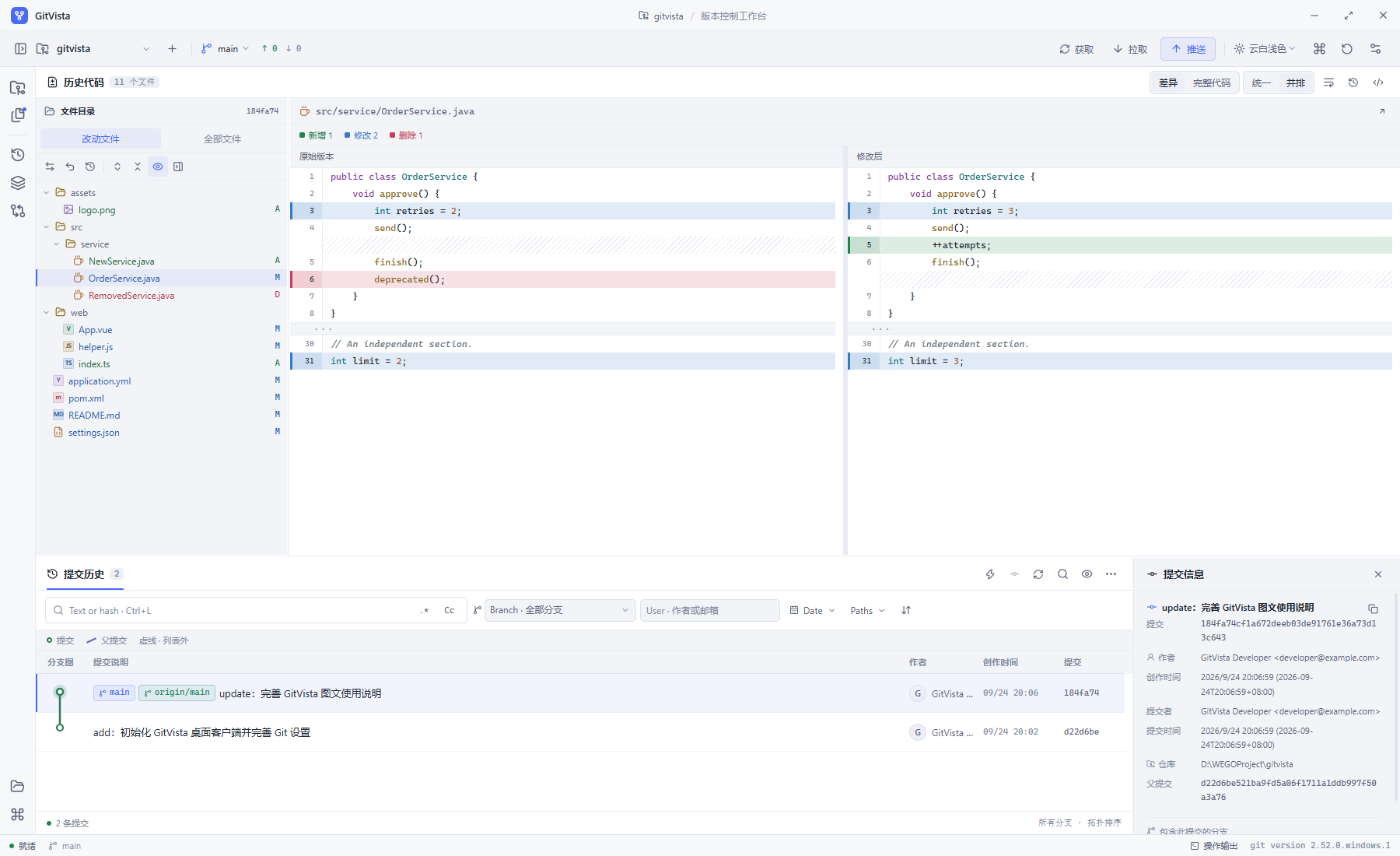Open the Date filter dropdown

tap(812, 611)
